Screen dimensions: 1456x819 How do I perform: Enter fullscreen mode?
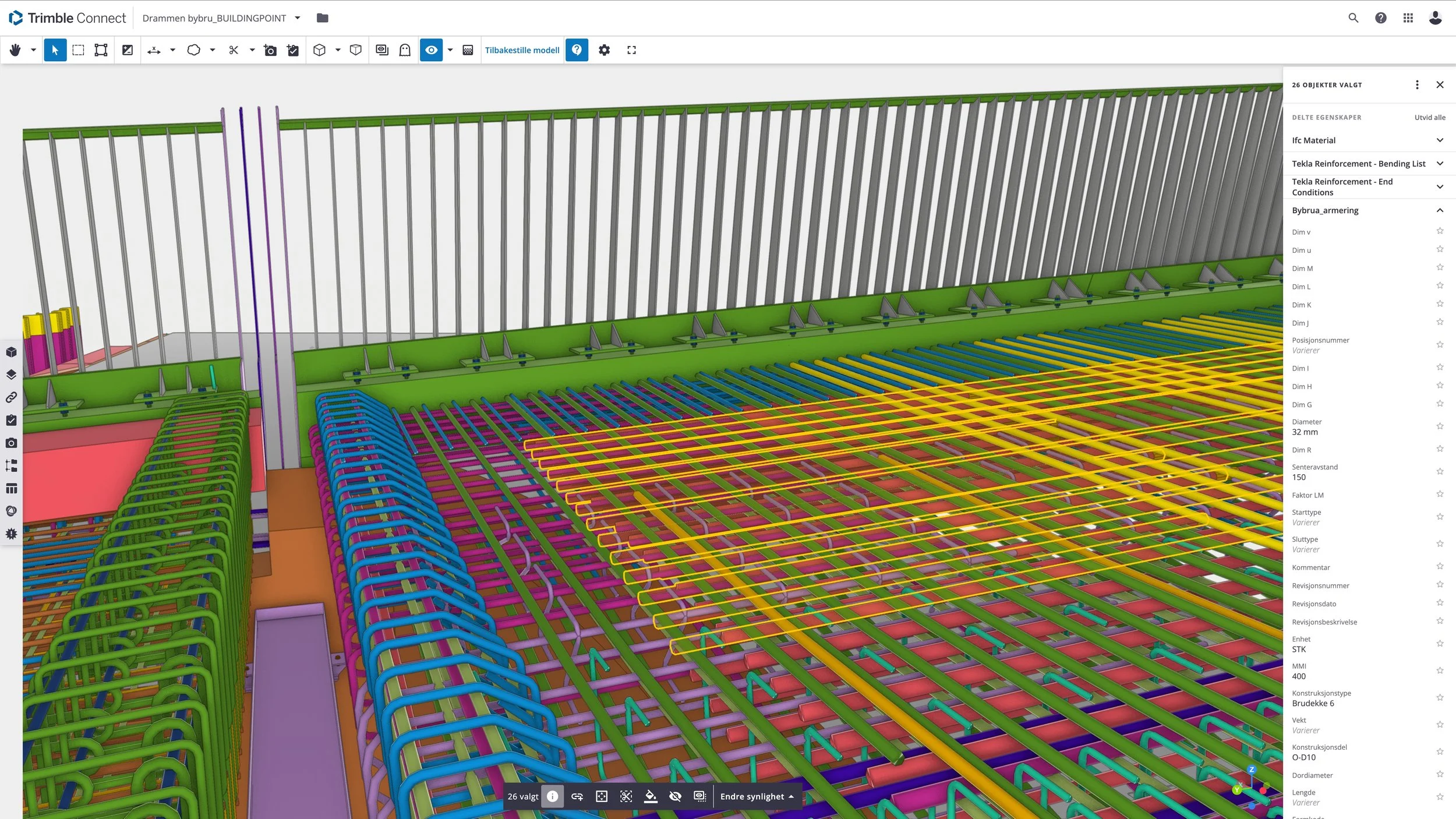click(631, 50)
